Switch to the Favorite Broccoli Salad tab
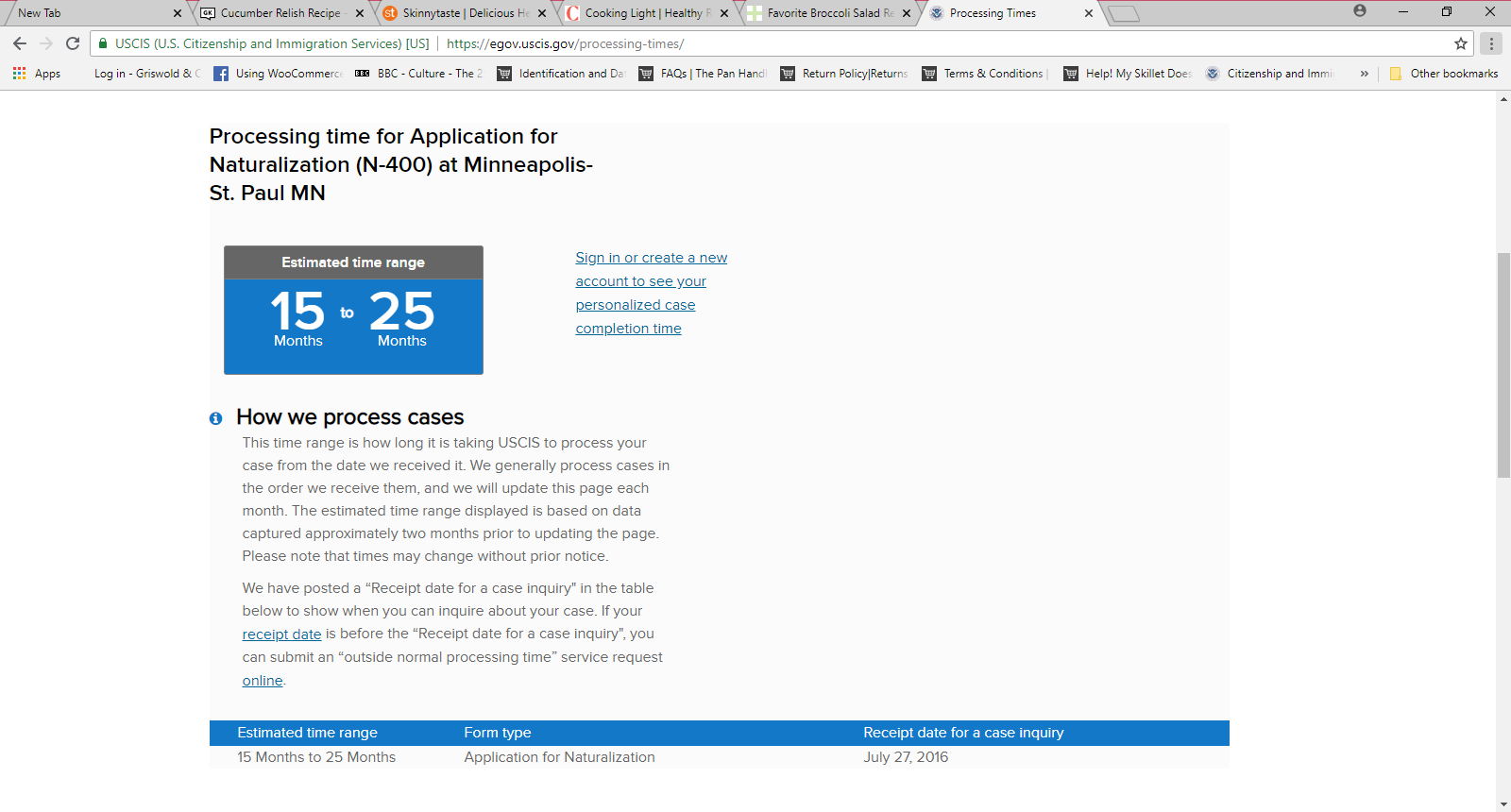This screenshot has width=1511, height=812. pos(826,13)
